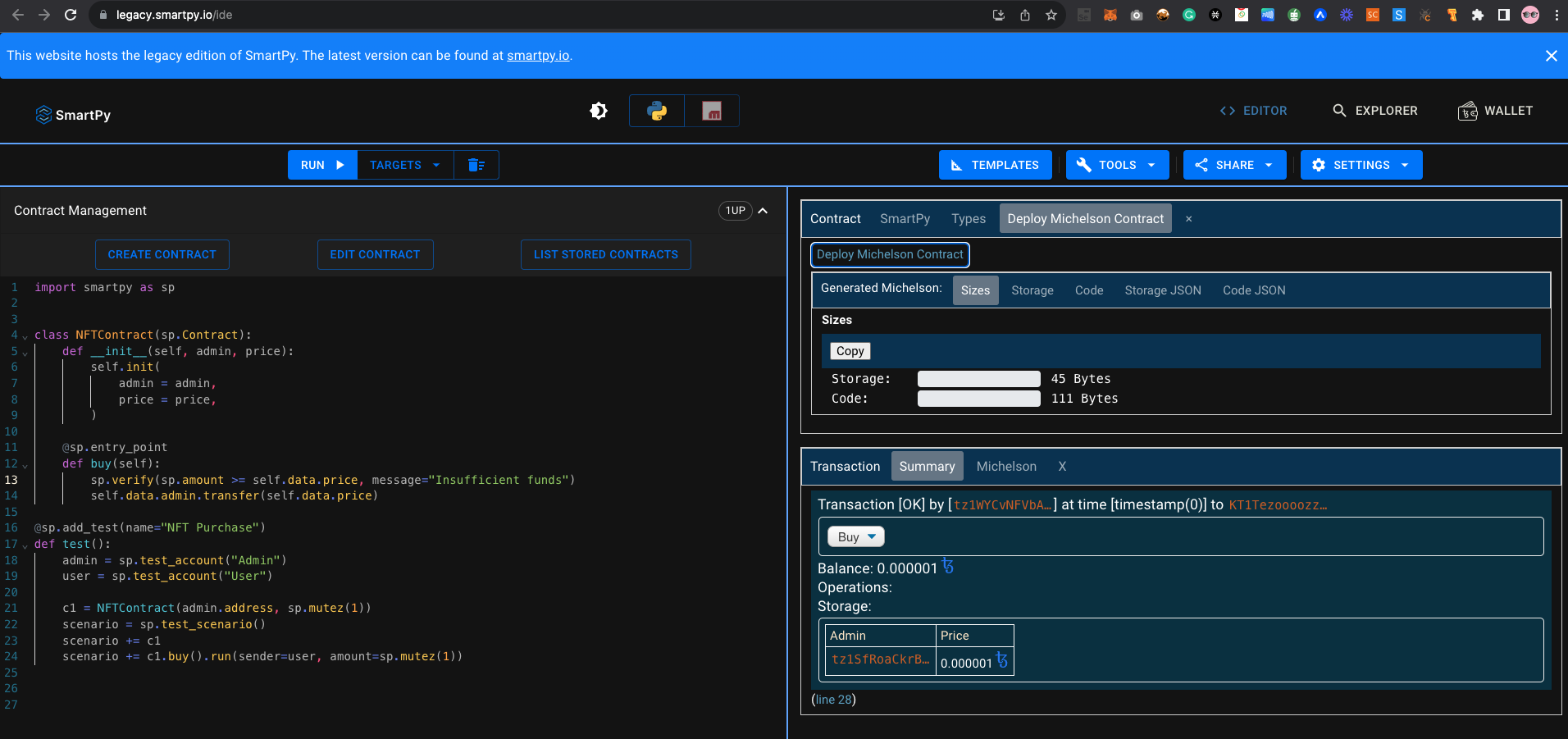The width and height of the screenshot is (1568, 739).
Task: Click the 1UP badge
Action: (736, 211)
